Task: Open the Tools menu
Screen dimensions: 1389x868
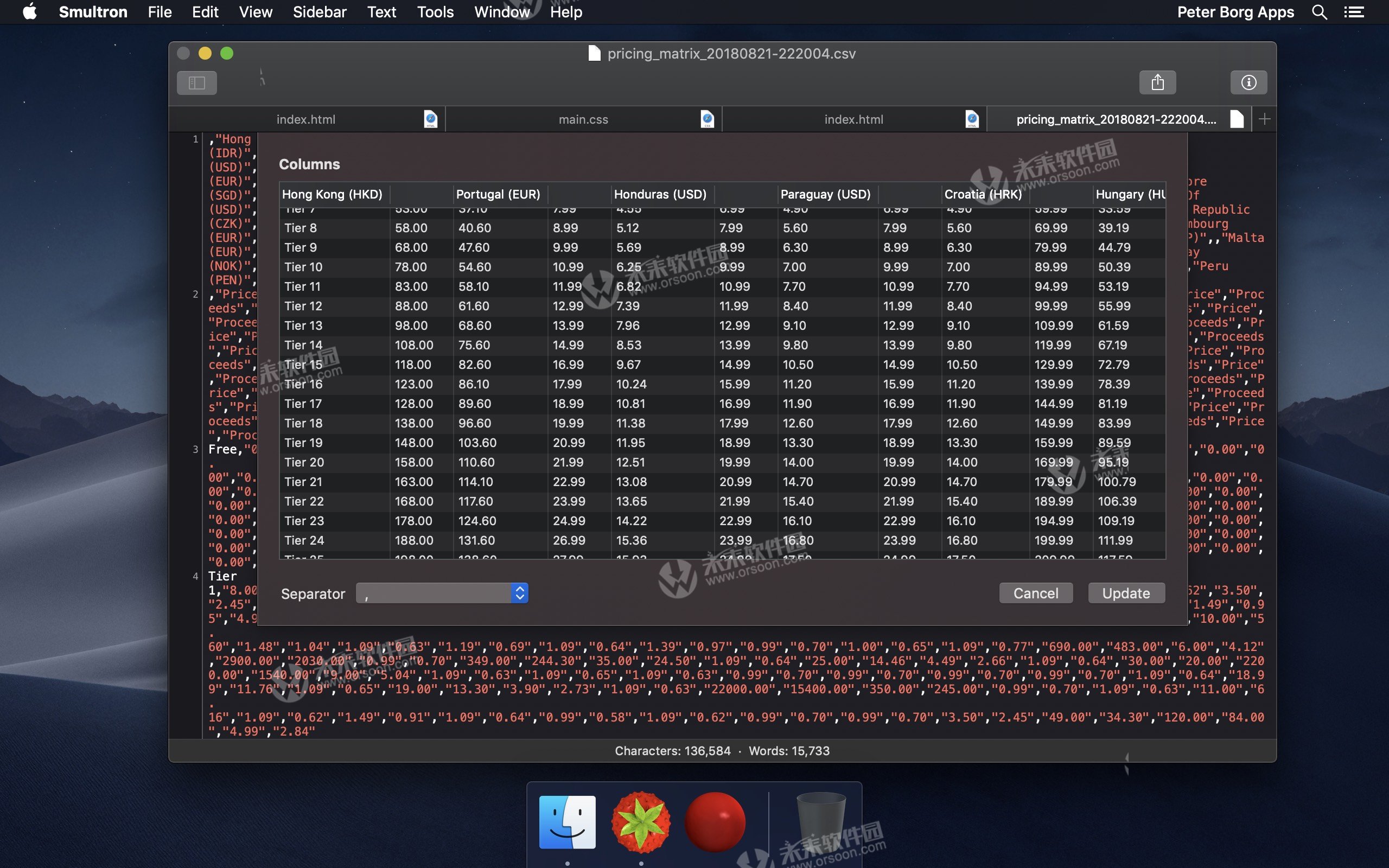Action: coord(435,12)
